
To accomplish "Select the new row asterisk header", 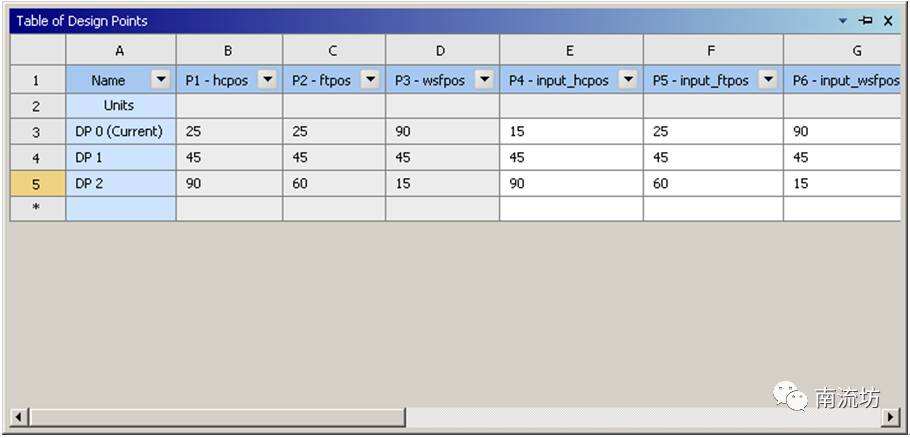I will [x=38, y=209].
